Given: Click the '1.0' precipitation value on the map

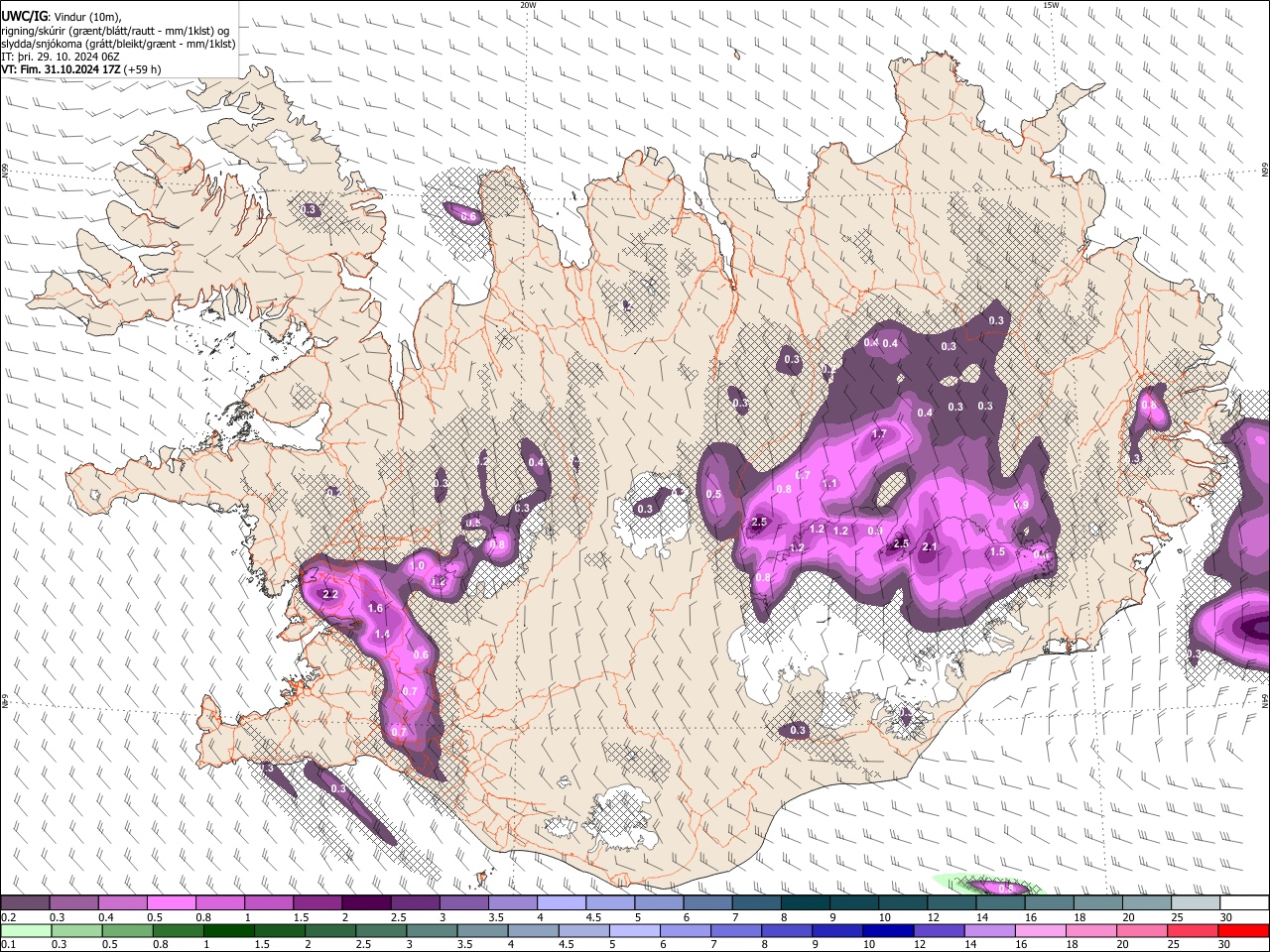Looking at the screenshot, I should click(418, 565).
